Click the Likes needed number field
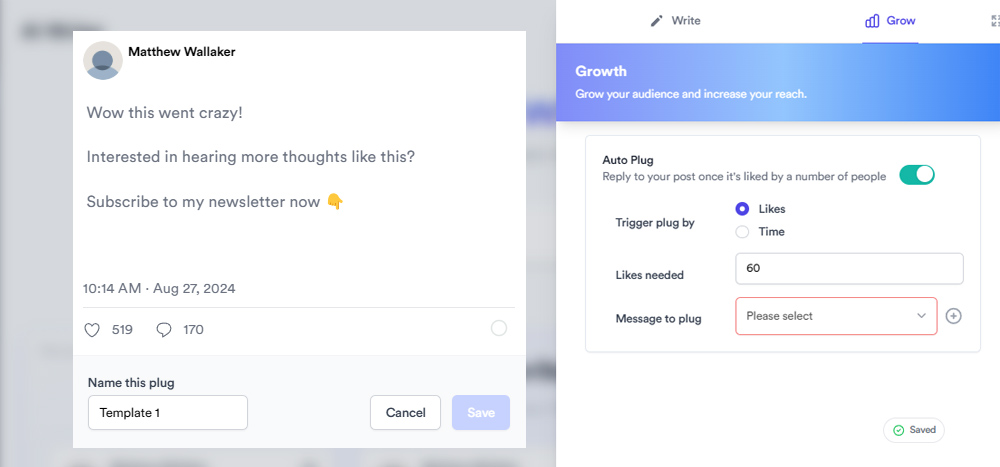The height and width of the screenshot is (467, 1000). pyautogui.click(x=849, y=269)
